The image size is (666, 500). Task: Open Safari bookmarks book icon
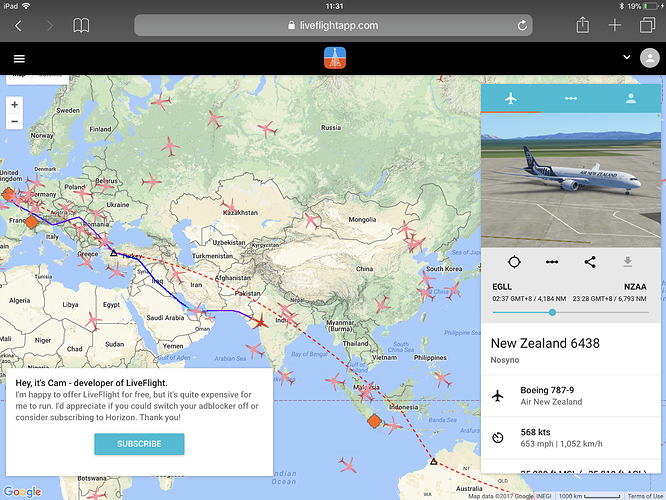[x=81, y=25]
